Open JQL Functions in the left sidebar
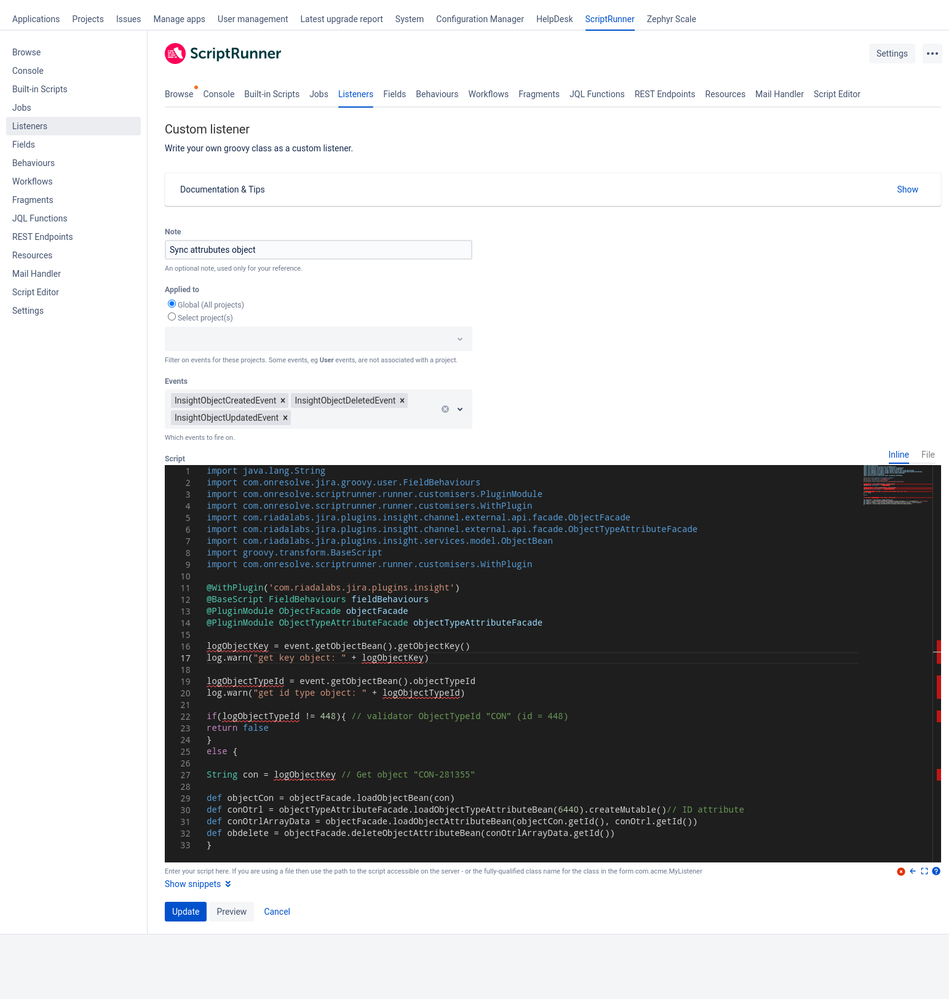 (73, 219)
